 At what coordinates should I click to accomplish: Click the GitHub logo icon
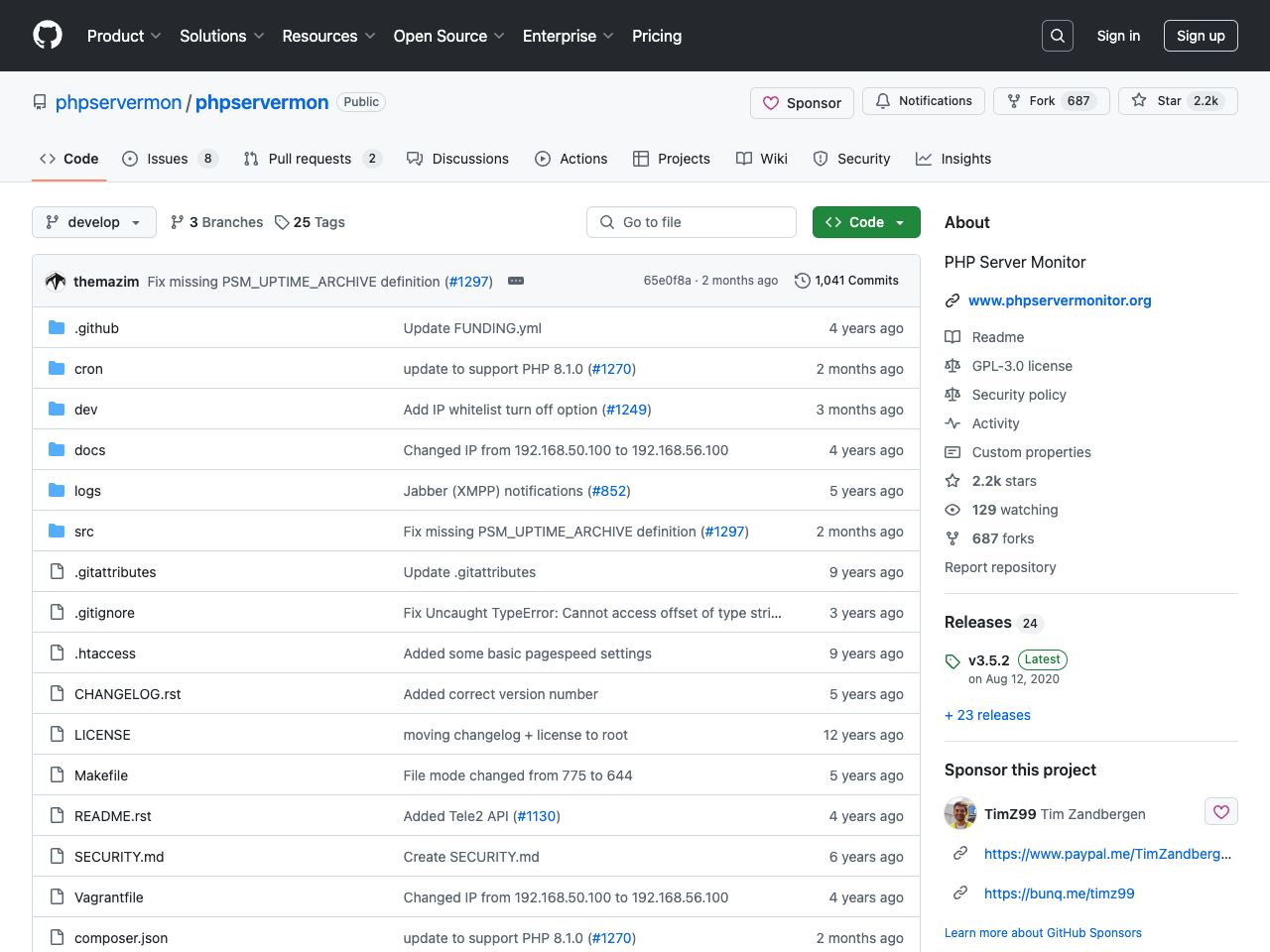point(48,36)
